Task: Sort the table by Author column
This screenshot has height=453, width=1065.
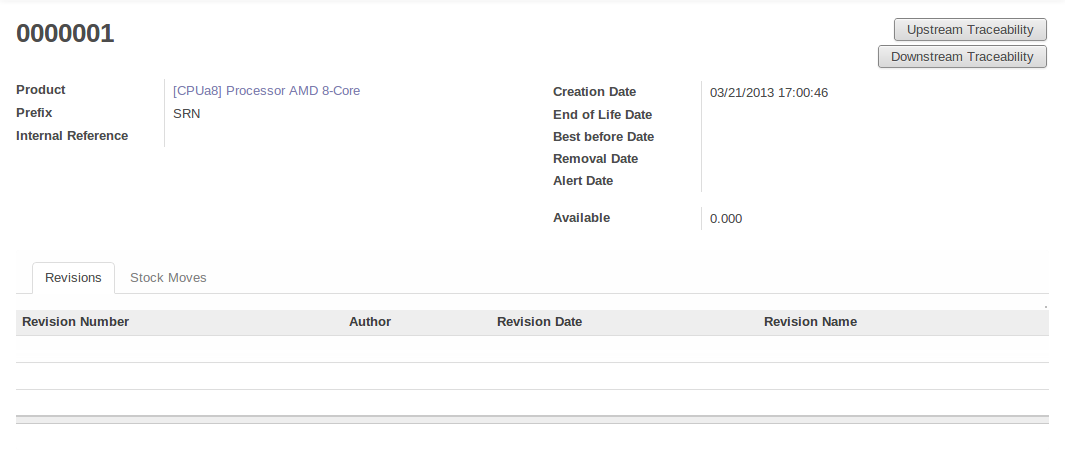Action: pyautogui.click(x=370, y=322)
